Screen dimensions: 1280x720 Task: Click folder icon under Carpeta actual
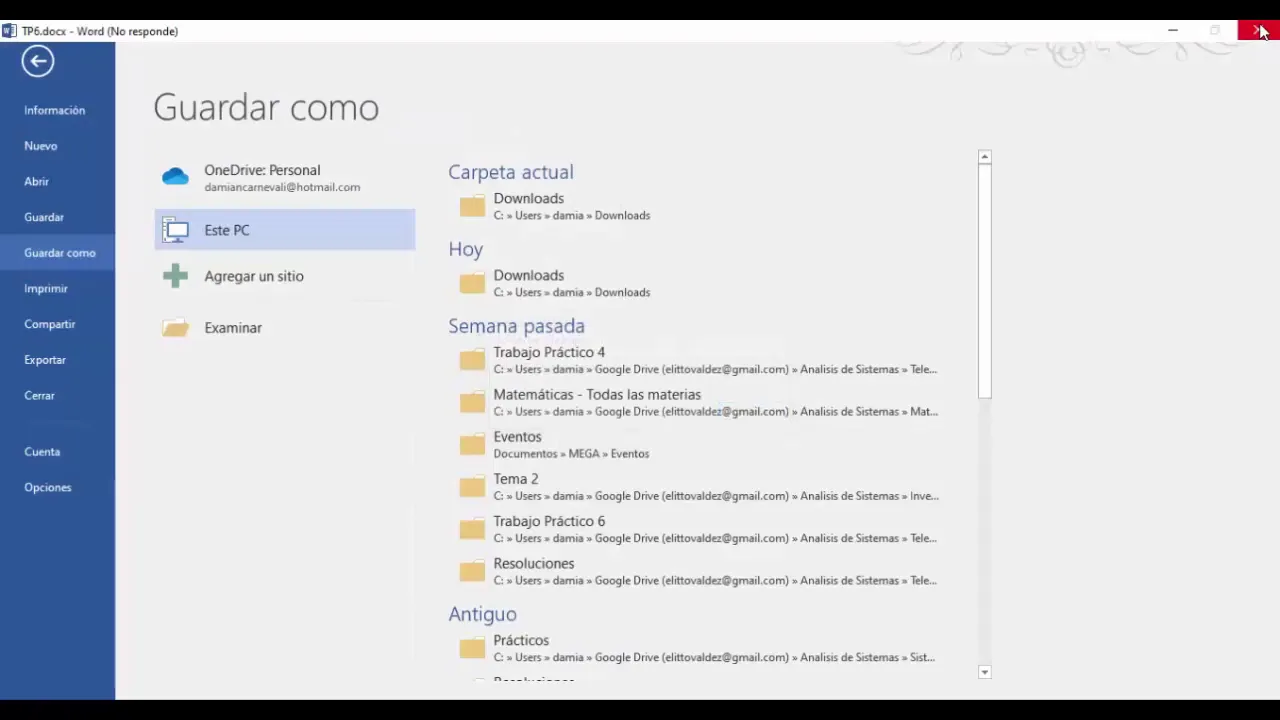click(x=472, y=207)
